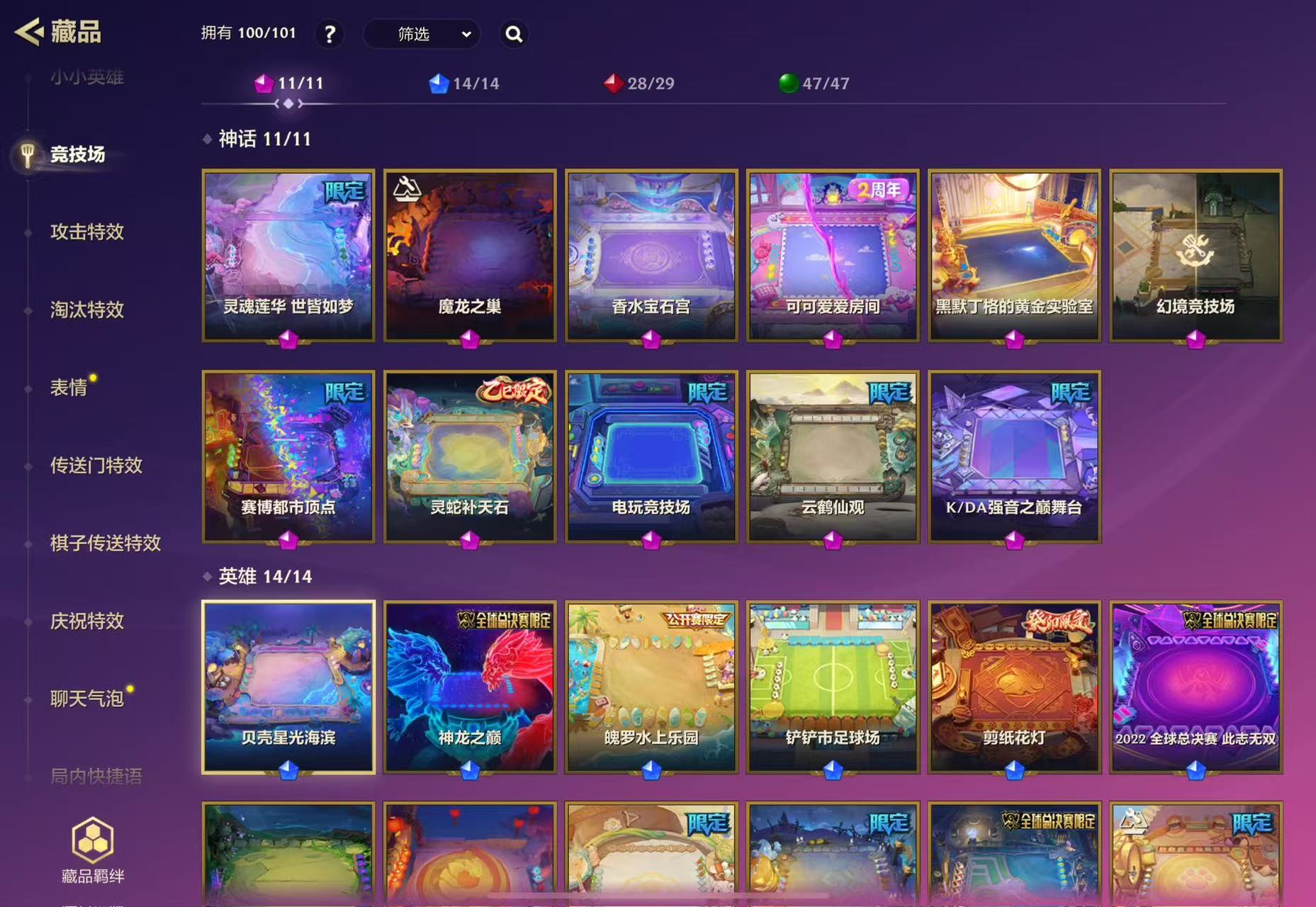1316x907 pixels.
Task: Choose the 神龙之巅 arena thumbnail
Action: (x=470, y=687)
